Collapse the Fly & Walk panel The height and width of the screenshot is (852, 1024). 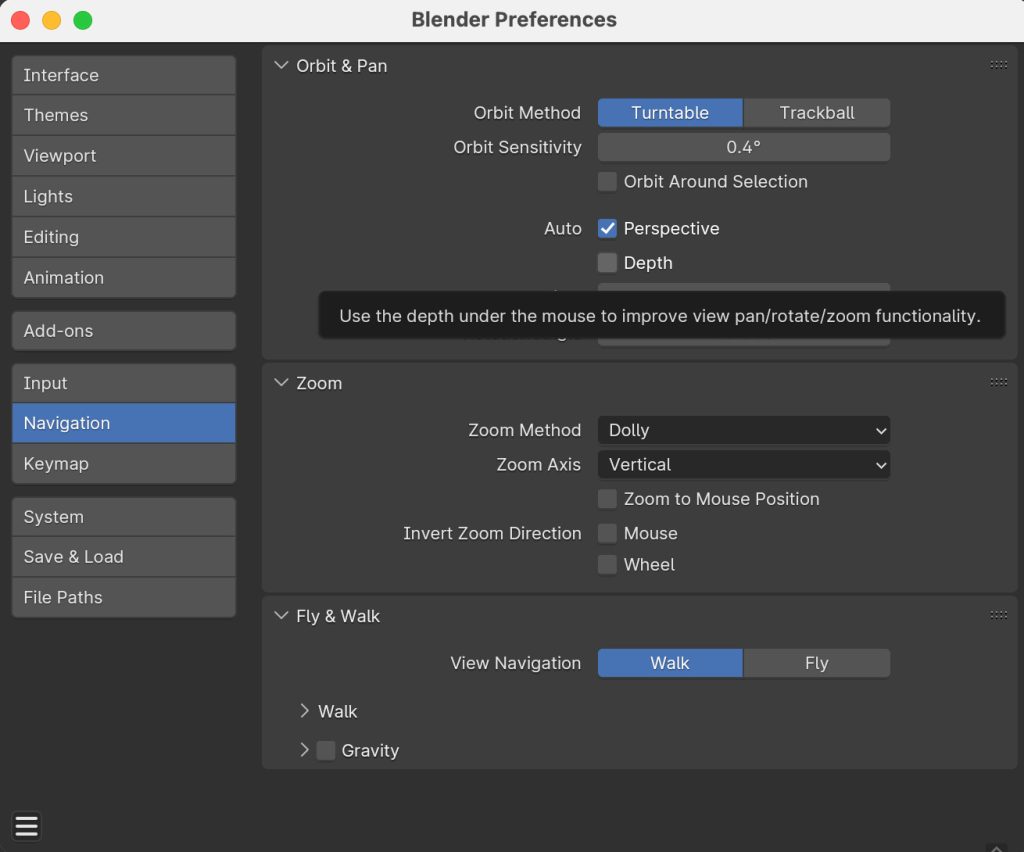click(x=281, y=616)
